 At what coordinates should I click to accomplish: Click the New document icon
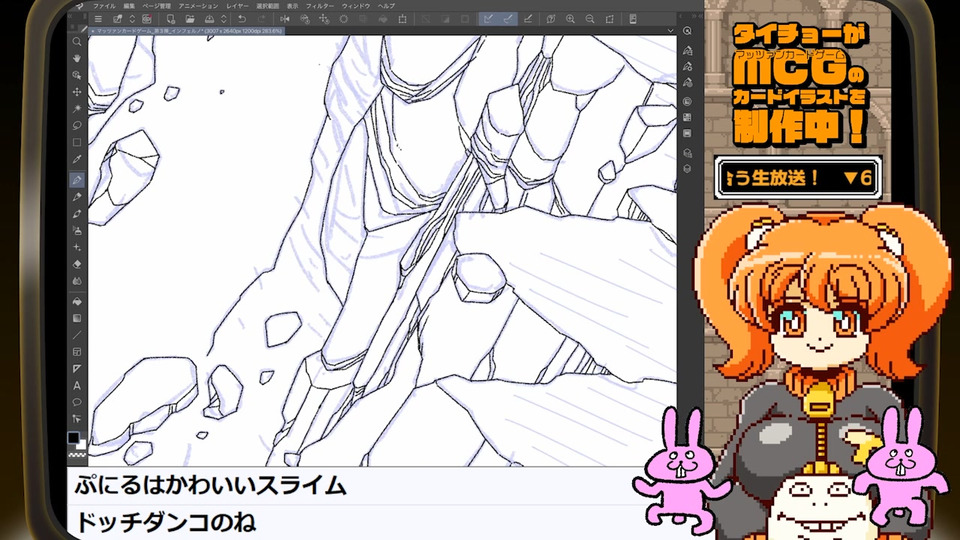(x=171, y=20)
